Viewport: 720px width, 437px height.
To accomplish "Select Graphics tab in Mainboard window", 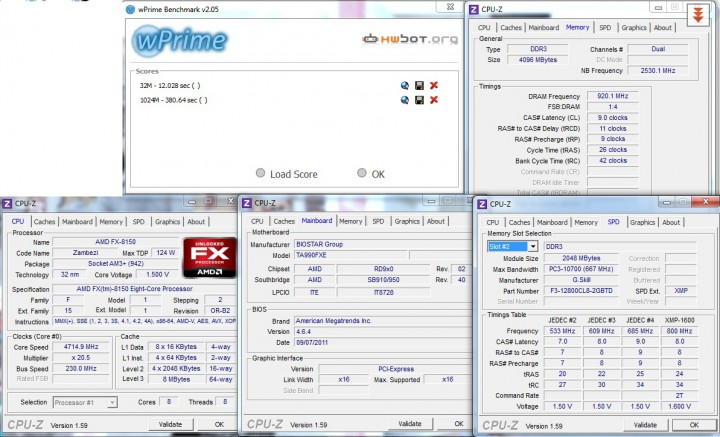I will [x=407, y=221].
